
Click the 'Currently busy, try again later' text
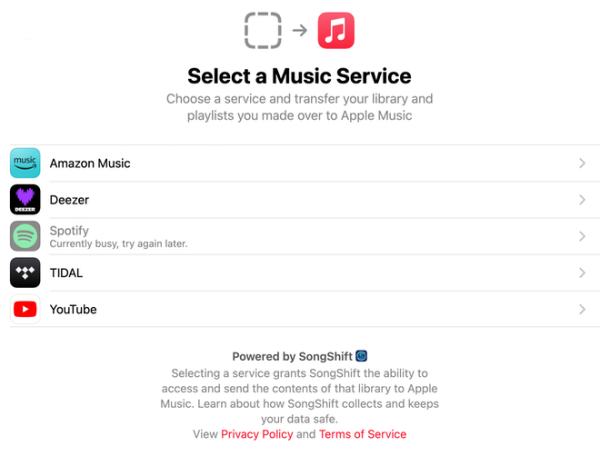[x=119, y=244]
